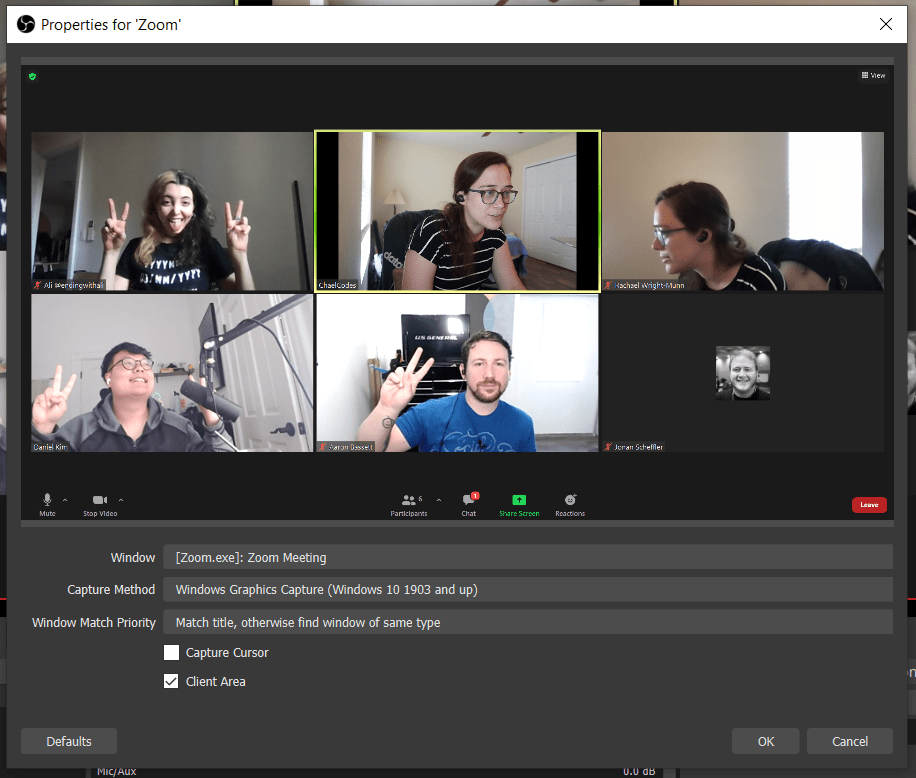Click the Stop Video camera icon

[100, 500]
